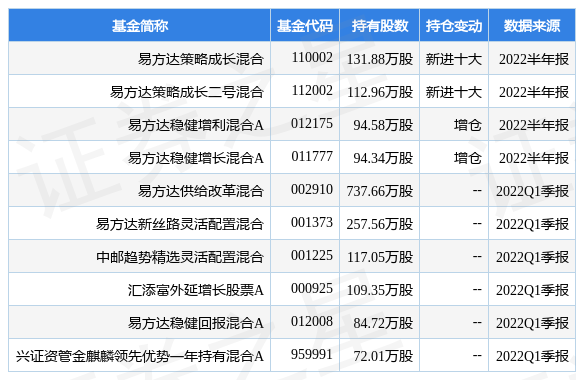Click fund code 112002
576x380 pixels.
click(312, 90)
